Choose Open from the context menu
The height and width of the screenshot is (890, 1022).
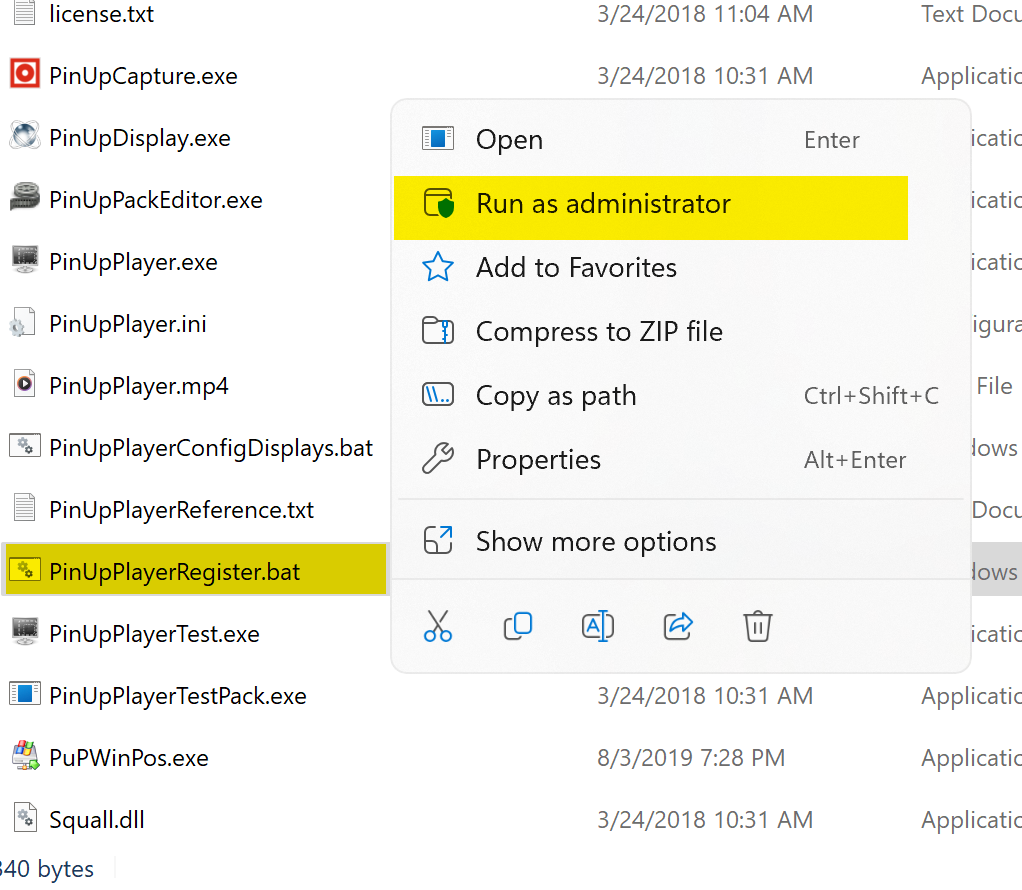coord(509,140)
